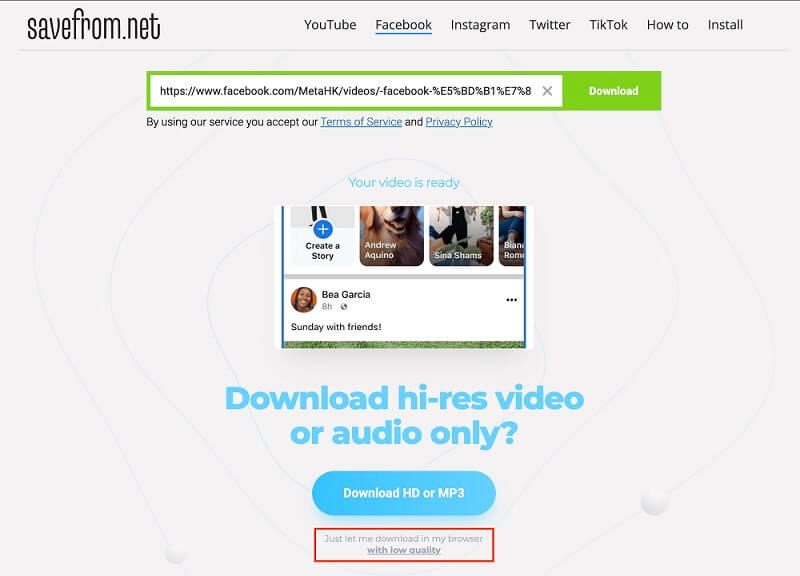Image resolution: width=800 pixels, height=576 pixels.
Task: Click the video preview thumbnail
Action: click(x=404, y=277)
